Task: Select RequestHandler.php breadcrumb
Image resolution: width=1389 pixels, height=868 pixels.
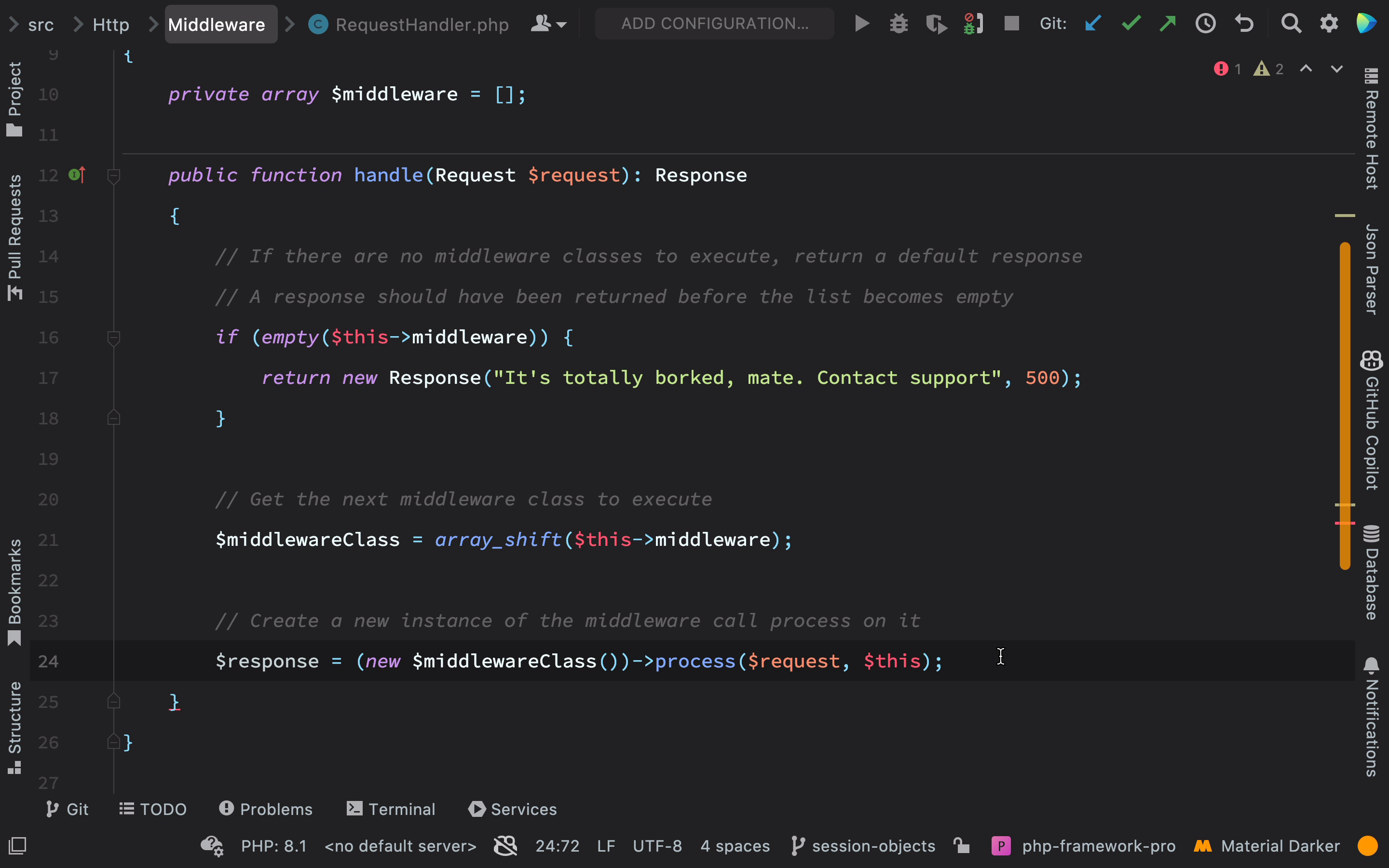Action: point(409,25)
